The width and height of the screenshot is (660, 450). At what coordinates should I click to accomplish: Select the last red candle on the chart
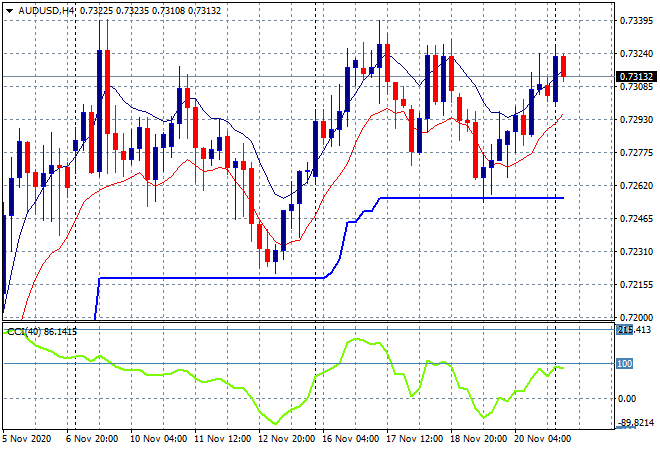click(564, 66)
